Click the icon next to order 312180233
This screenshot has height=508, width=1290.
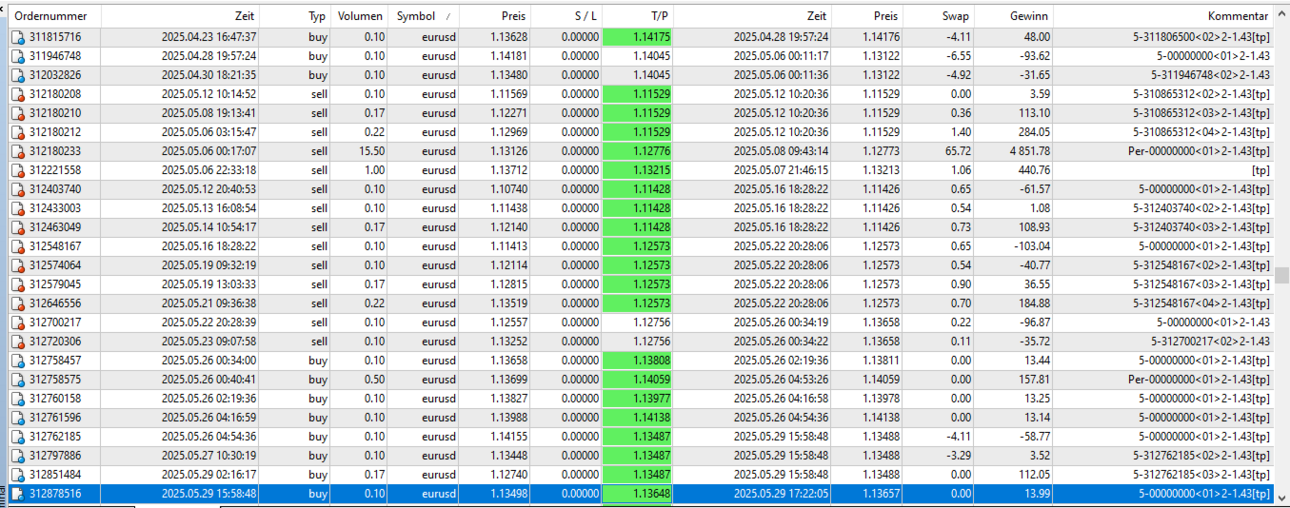click(18, 151)
